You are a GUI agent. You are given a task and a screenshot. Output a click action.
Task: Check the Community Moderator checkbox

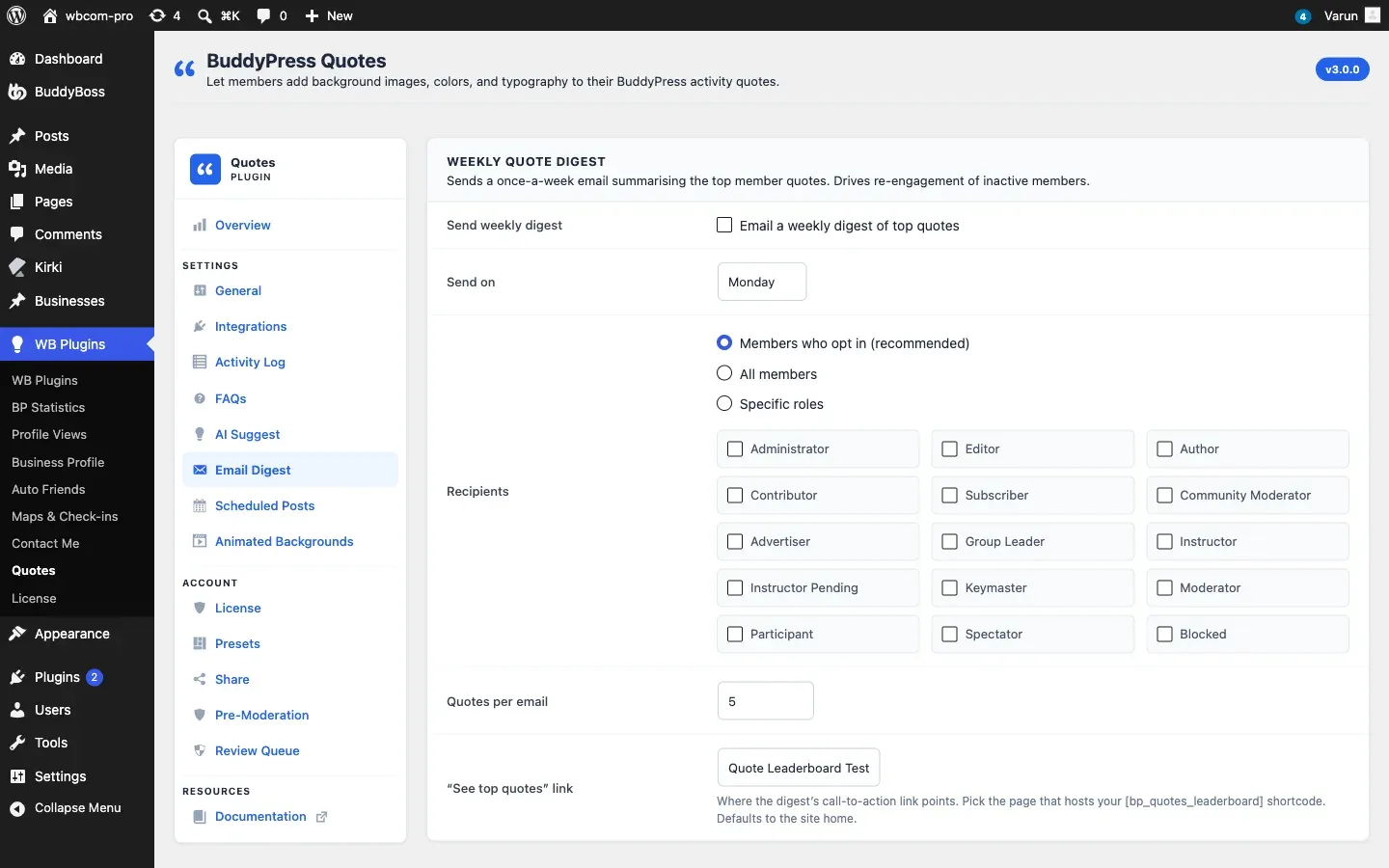click(x=1165, y=496)
